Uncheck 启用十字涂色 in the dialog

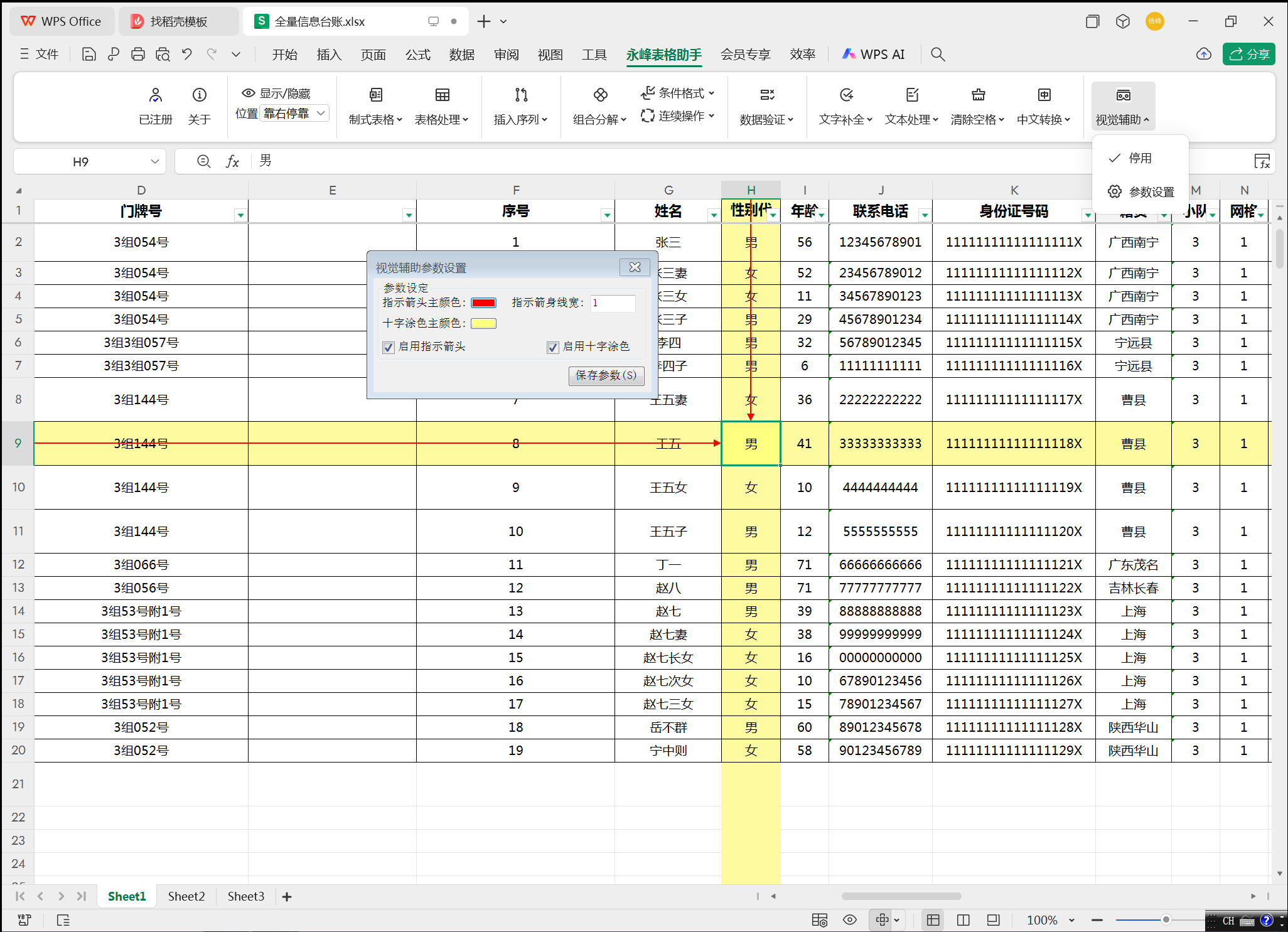coord(552,347)
